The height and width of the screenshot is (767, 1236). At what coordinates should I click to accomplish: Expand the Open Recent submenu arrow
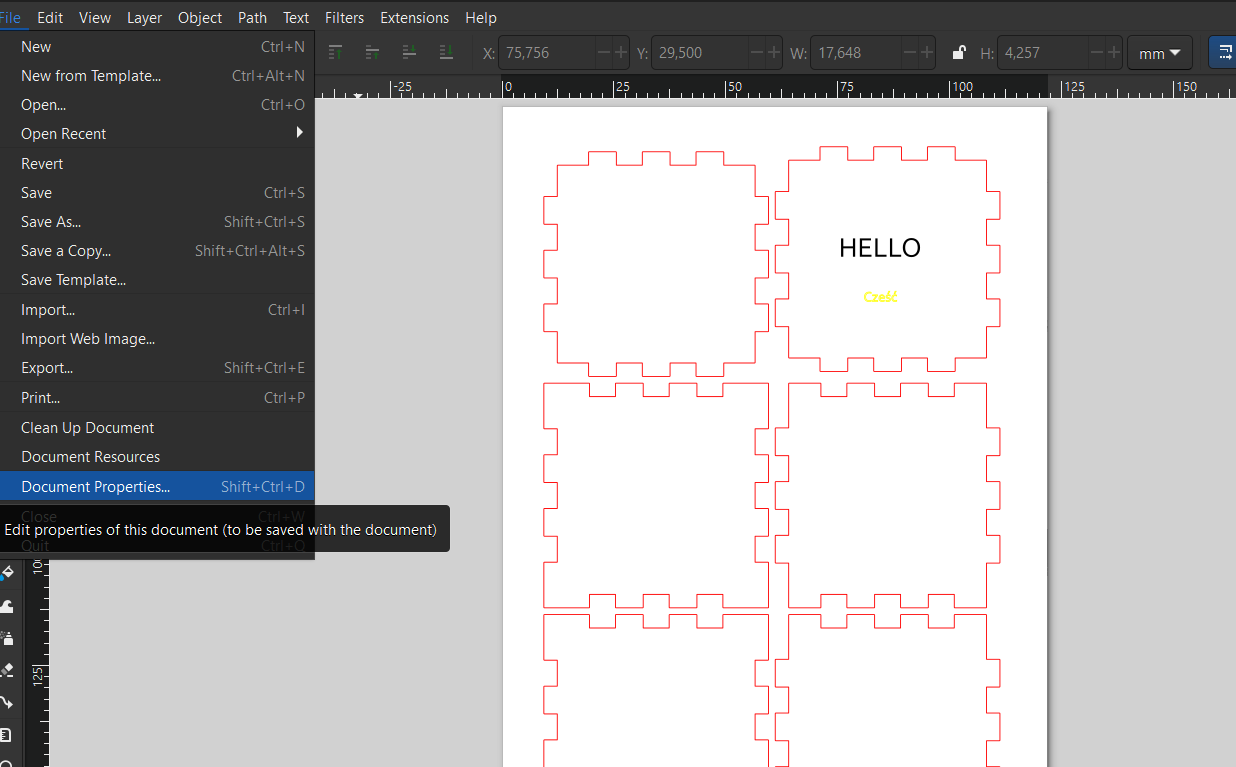pyautogui.click(x=299, y=132)
